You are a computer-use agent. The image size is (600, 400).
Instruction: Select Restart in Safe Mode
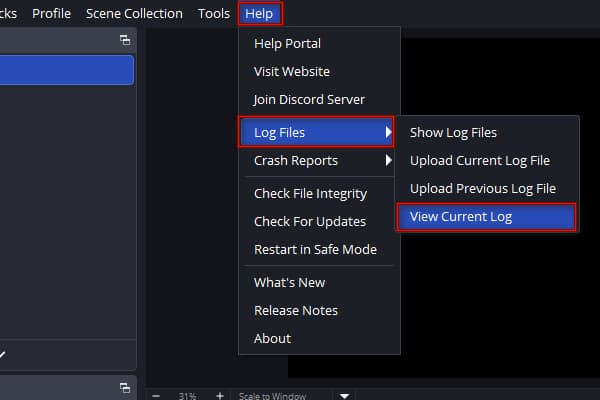point(319,250)
